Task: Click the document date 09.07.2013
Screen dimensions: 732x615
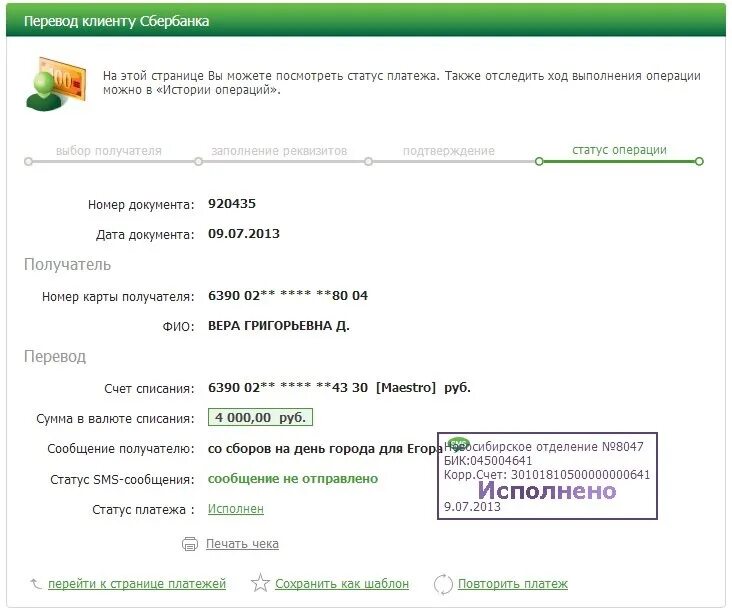Action: click(244, 233)
